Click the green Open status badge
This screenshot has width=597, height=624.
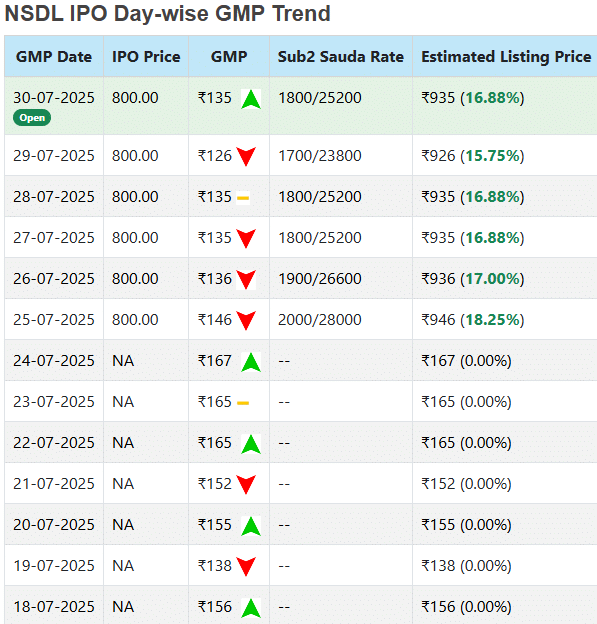[x=32, y=118]
